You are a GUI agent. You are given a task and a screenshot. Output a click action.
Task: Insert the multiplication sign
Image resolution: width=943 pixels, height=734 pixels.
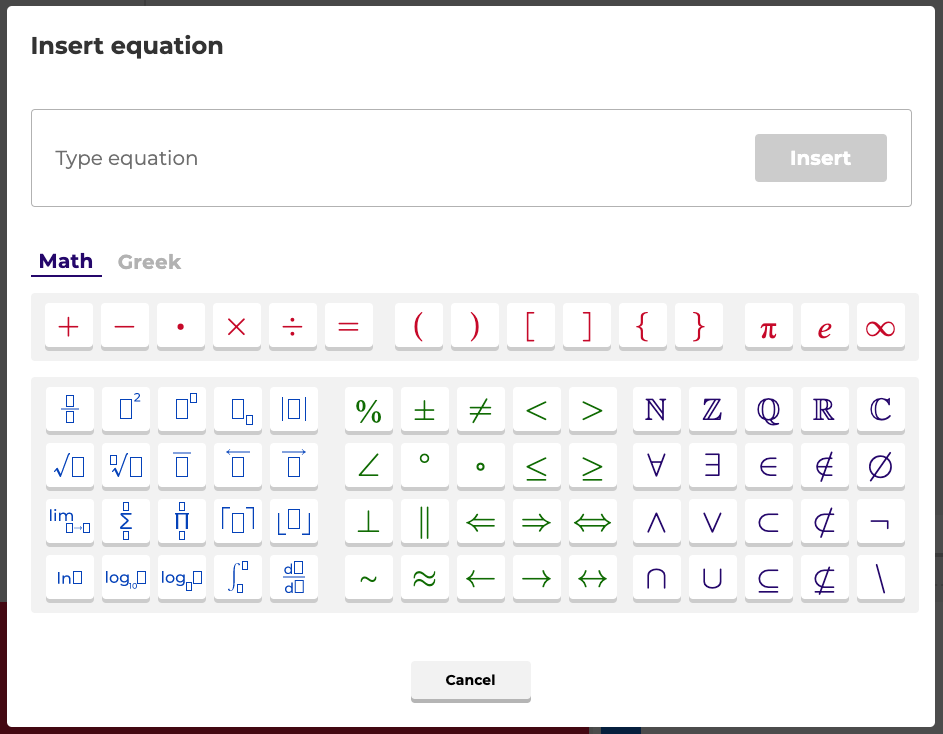point(236,326)
